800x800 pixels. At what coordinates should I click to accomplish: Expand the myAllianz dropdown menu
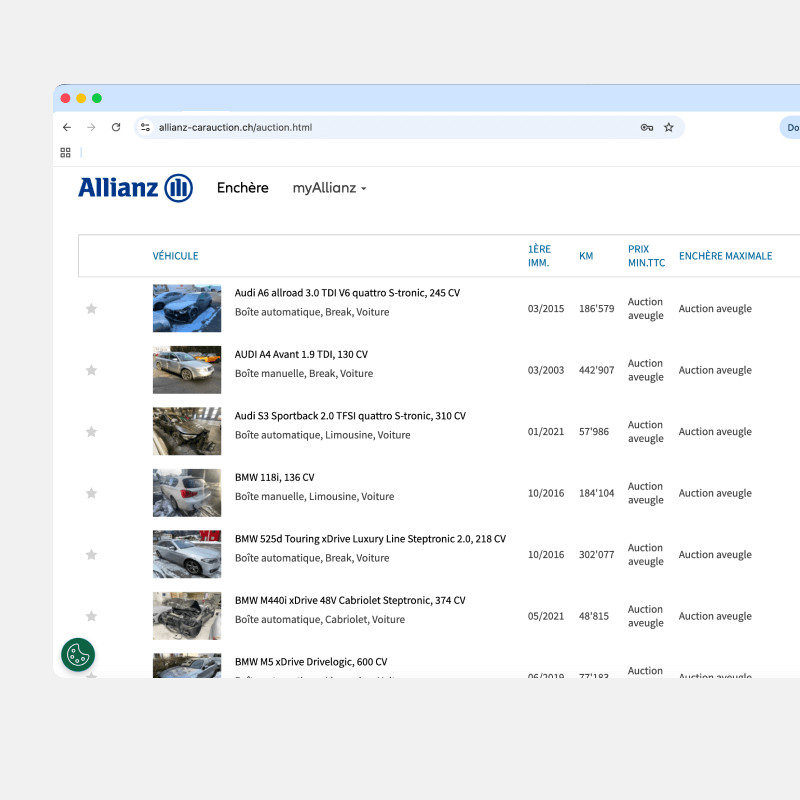(330, 188)
